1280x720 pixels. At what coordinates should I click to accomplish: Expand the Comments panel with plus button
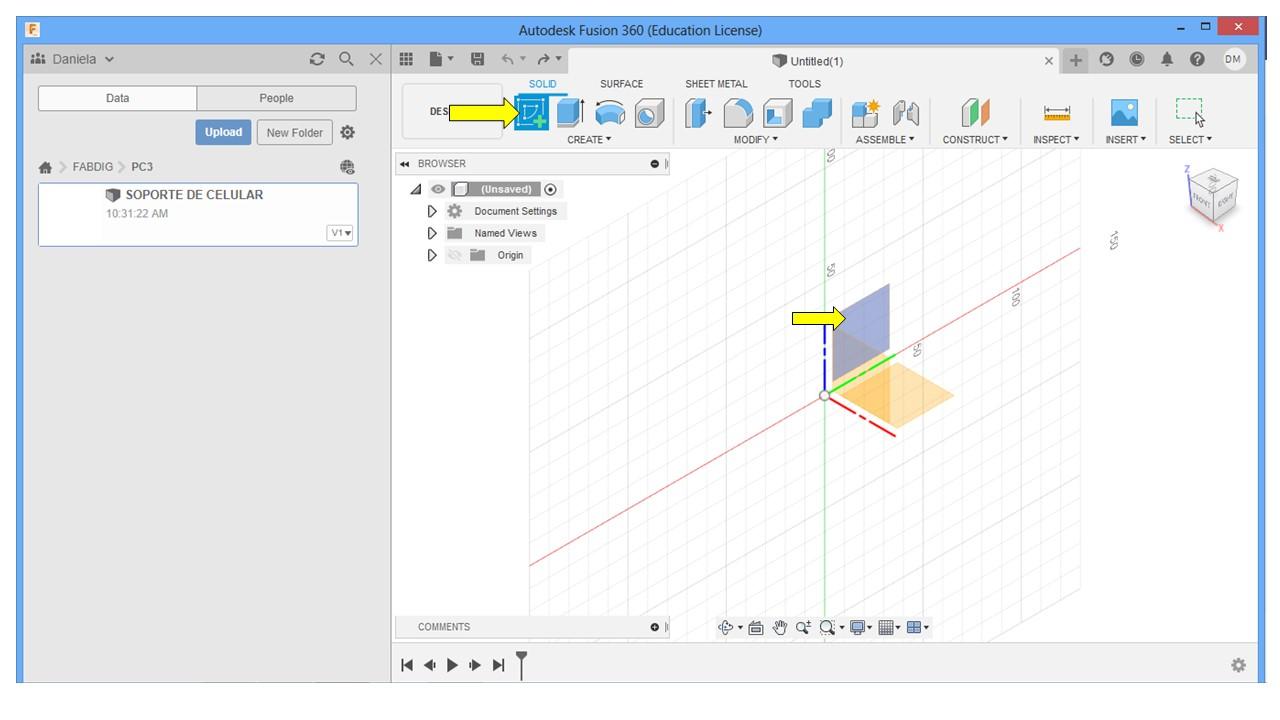click(655, 627)
